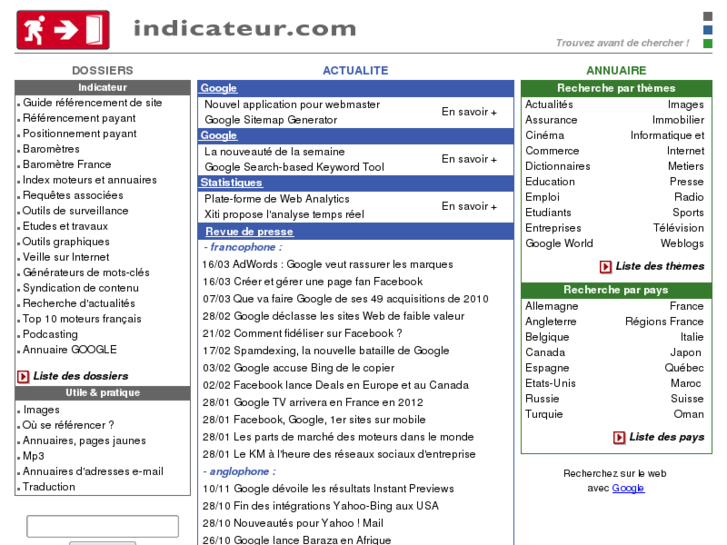Viewport: 727px width, 545px height.
Task: Open the Liste des dossiers link
Action: 81,376
